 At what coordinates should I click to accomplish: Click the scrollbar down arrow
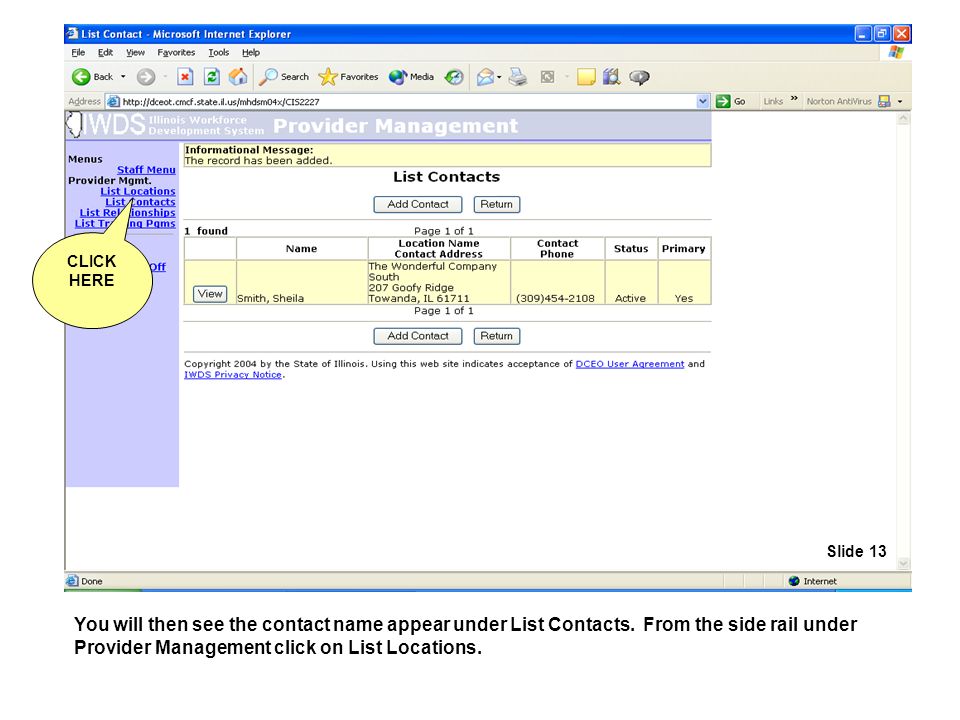(x=903, y=563)
